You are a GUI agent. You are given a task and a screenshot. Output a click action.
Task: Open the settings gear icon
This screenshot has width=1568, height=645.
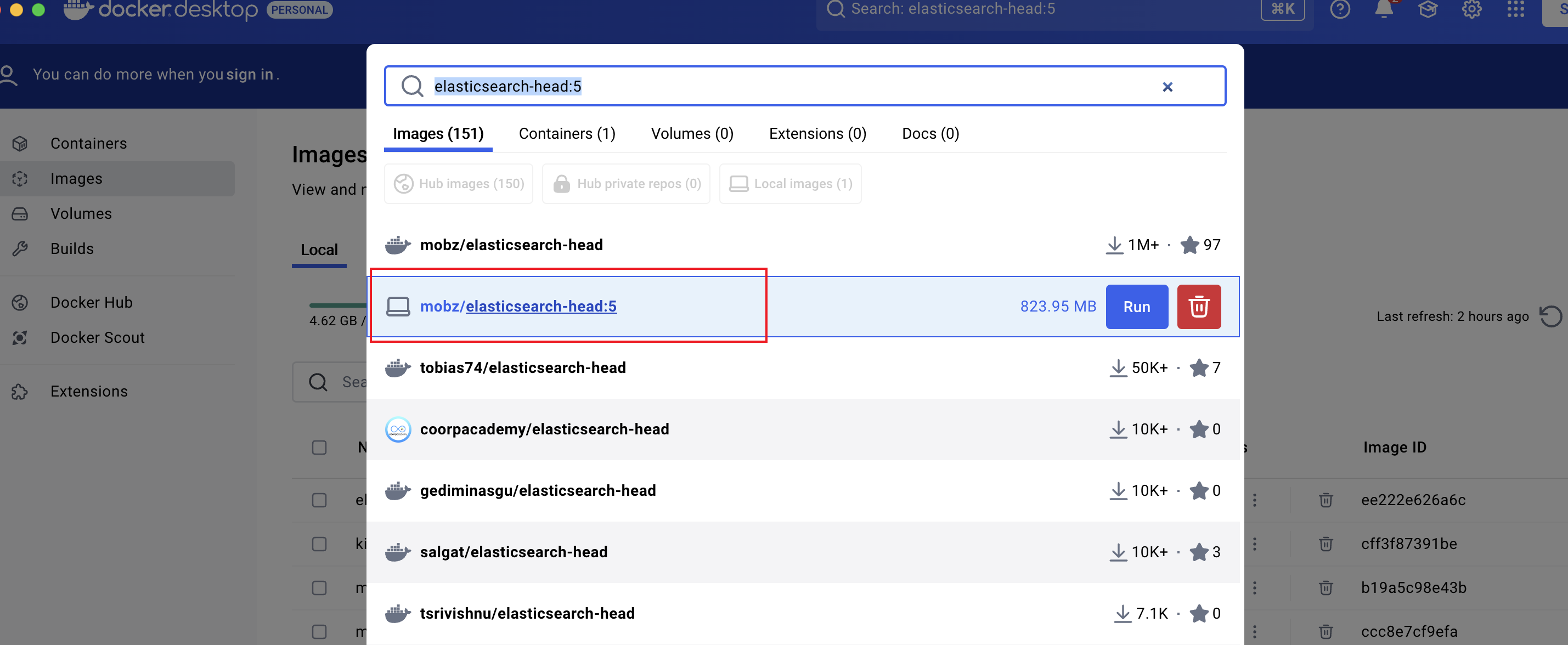click(1471, 9)
